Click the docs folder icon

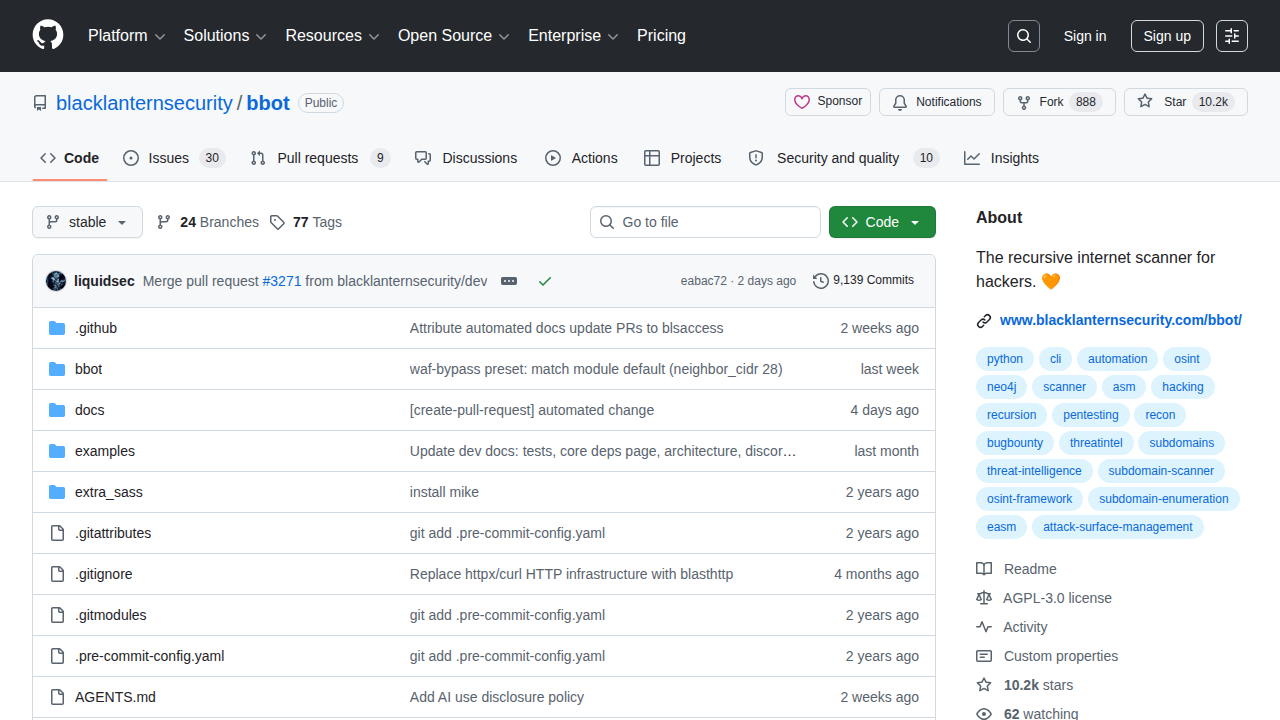pos(57,410)
